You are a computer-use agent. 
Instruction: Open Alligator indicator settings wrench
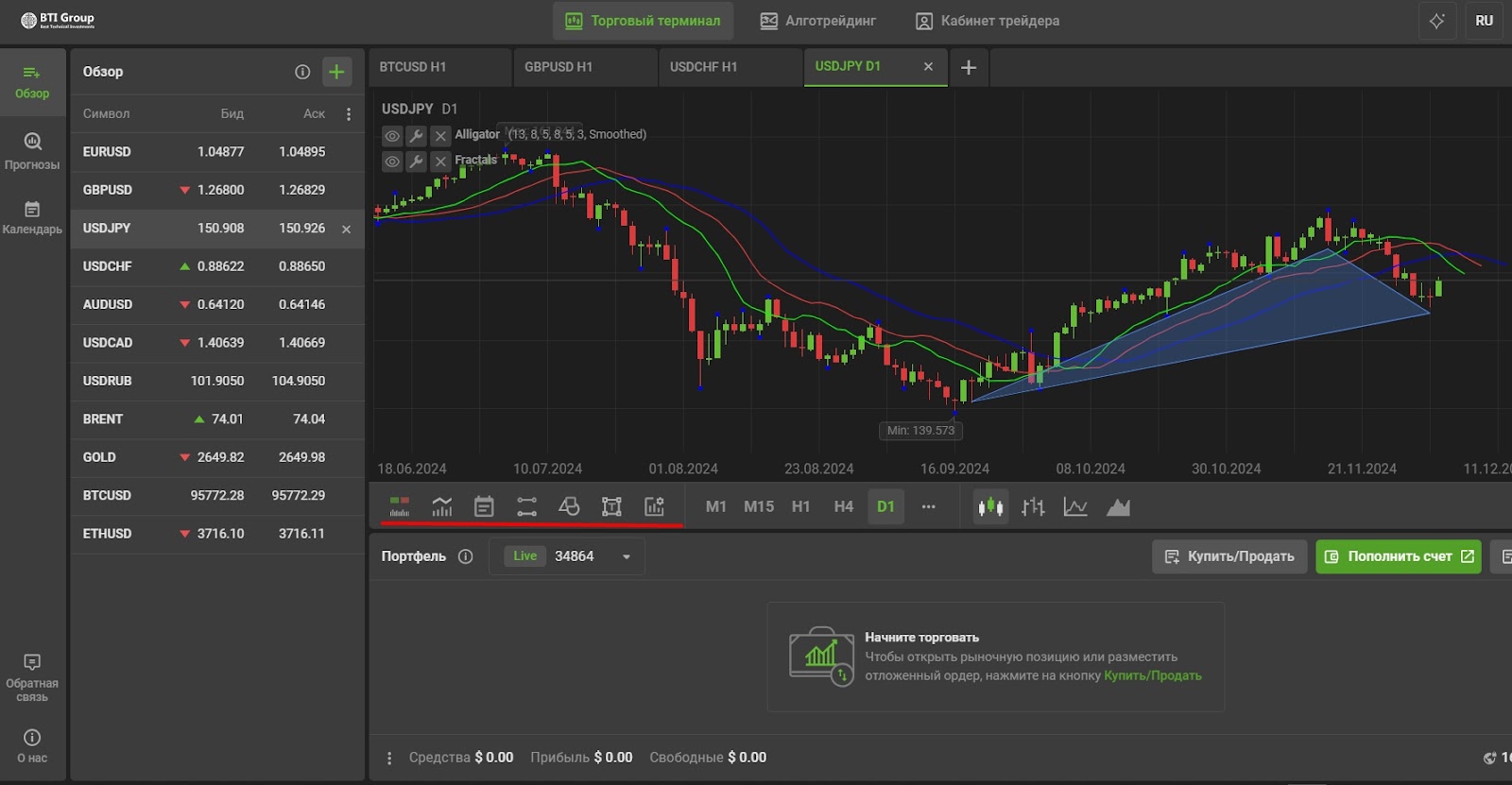[416, 136]
